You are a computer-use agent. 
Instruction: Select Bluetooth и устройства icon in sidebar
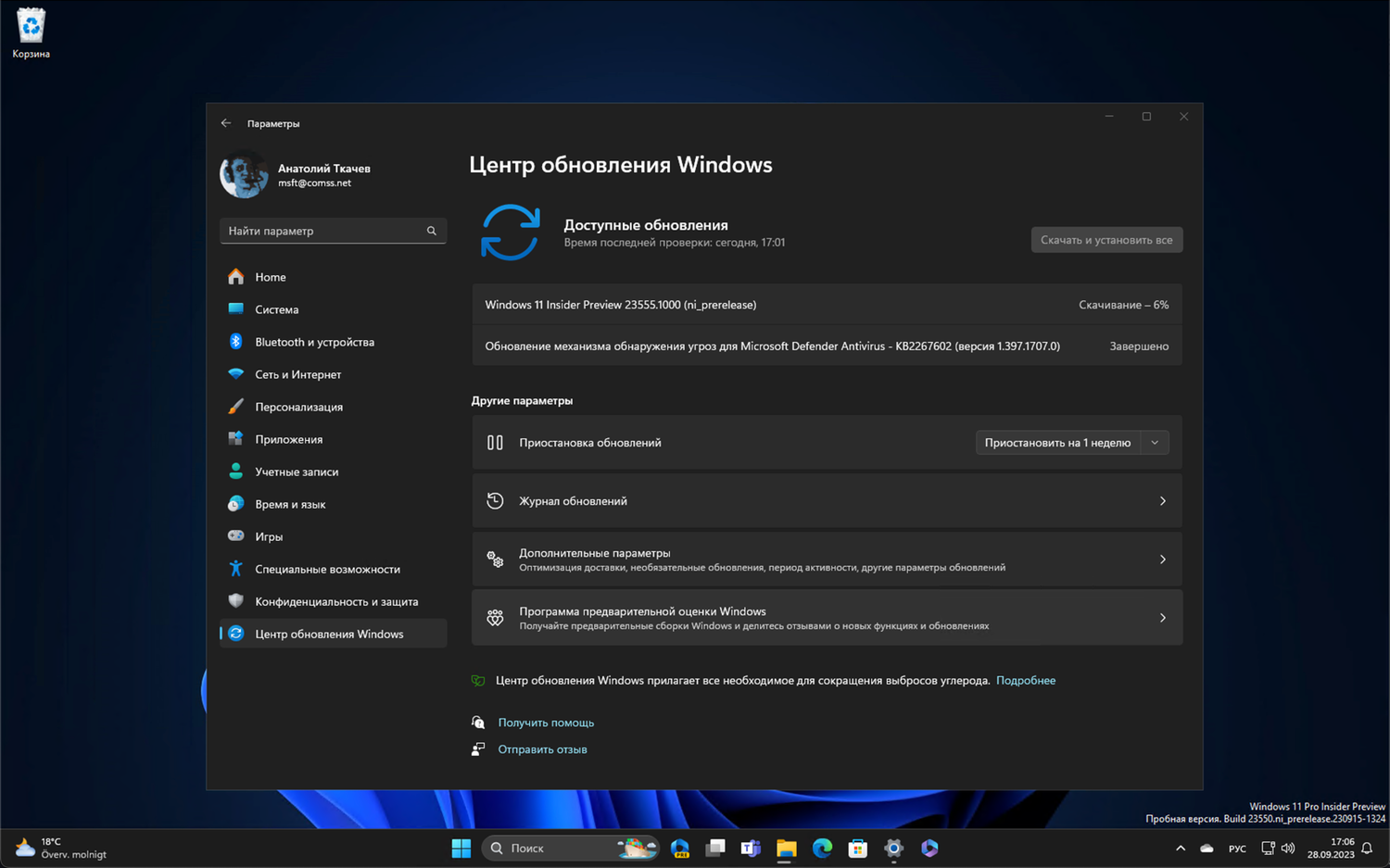click(237, 342)
